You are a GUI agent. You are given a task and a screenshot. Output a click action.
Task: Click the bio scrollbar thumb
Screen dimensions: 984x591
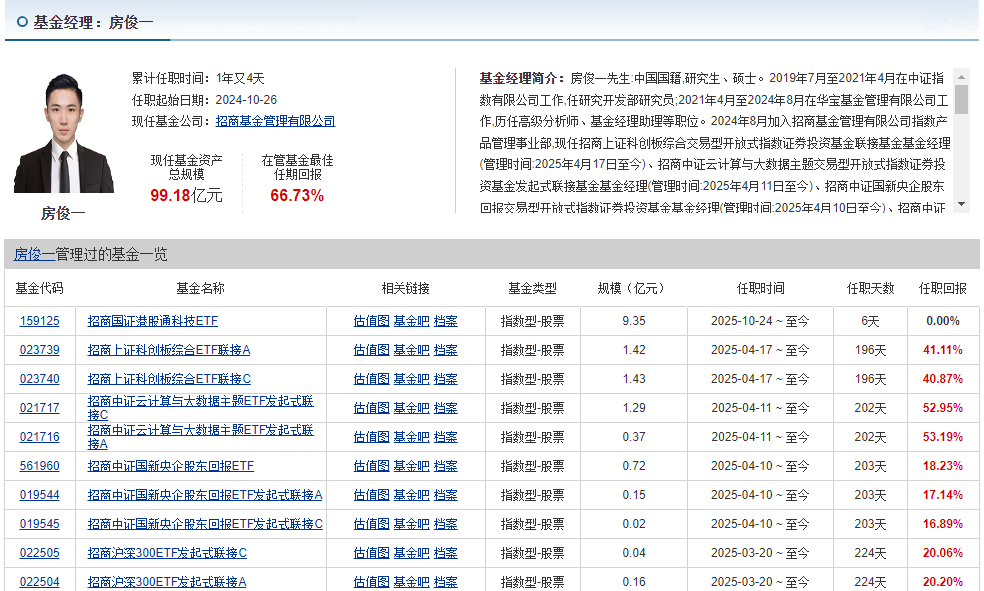[x=961, y=99]
